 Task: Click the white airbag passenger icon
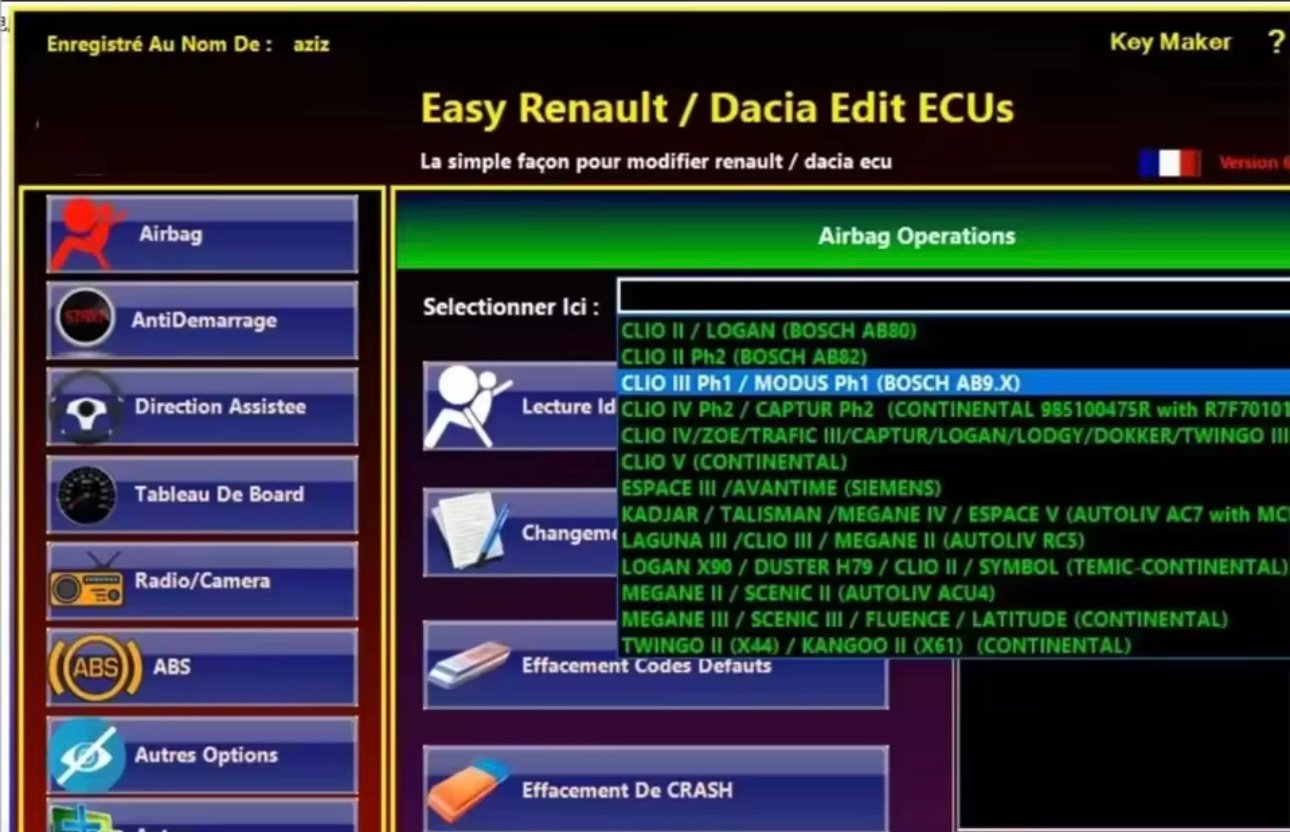pos(466,407)
